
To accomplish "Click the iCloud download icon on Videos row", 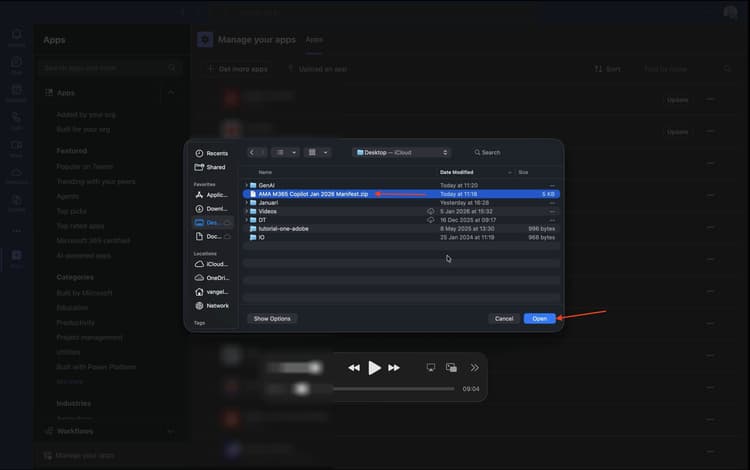I will (x=430, y=211).
